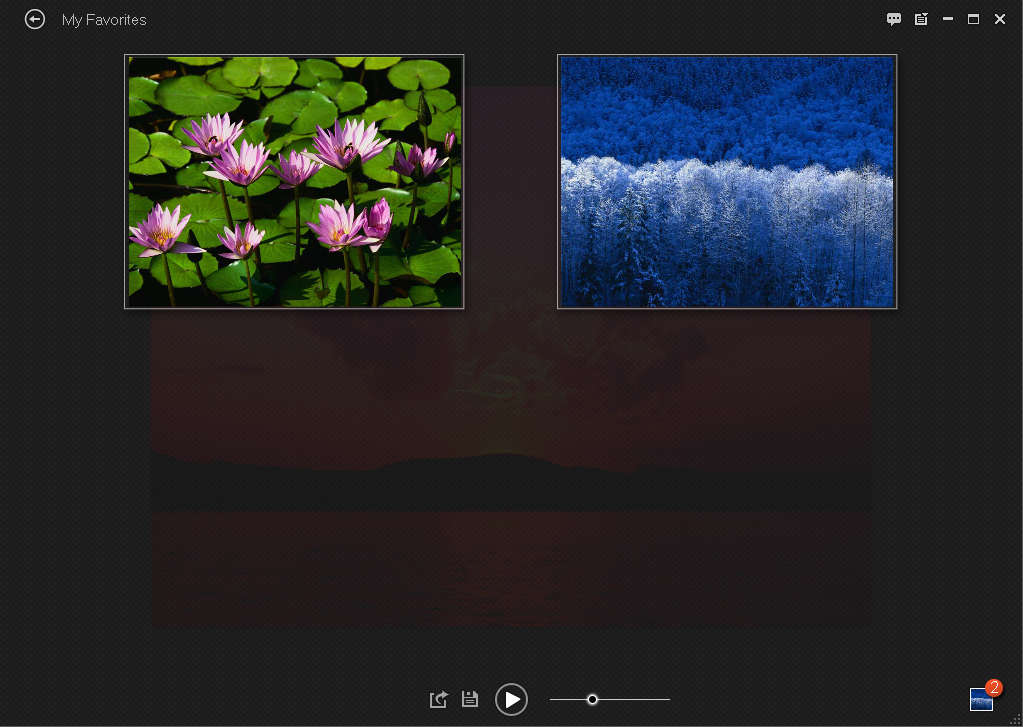Adjust the thumbnail size slider handle

tap(592, 700)
